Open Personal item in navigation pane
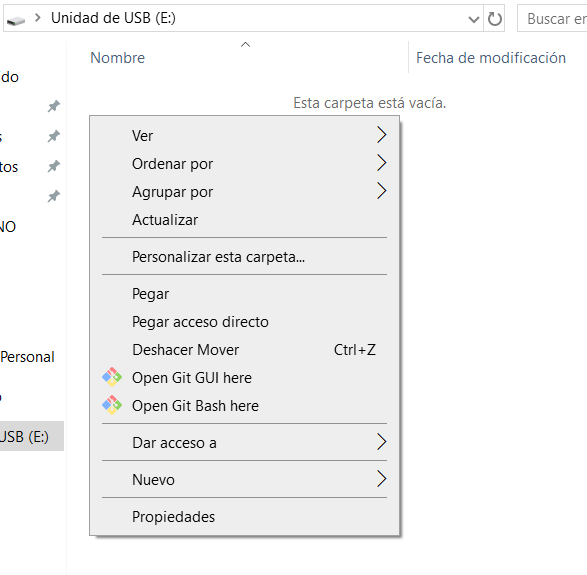 [27, 357]
